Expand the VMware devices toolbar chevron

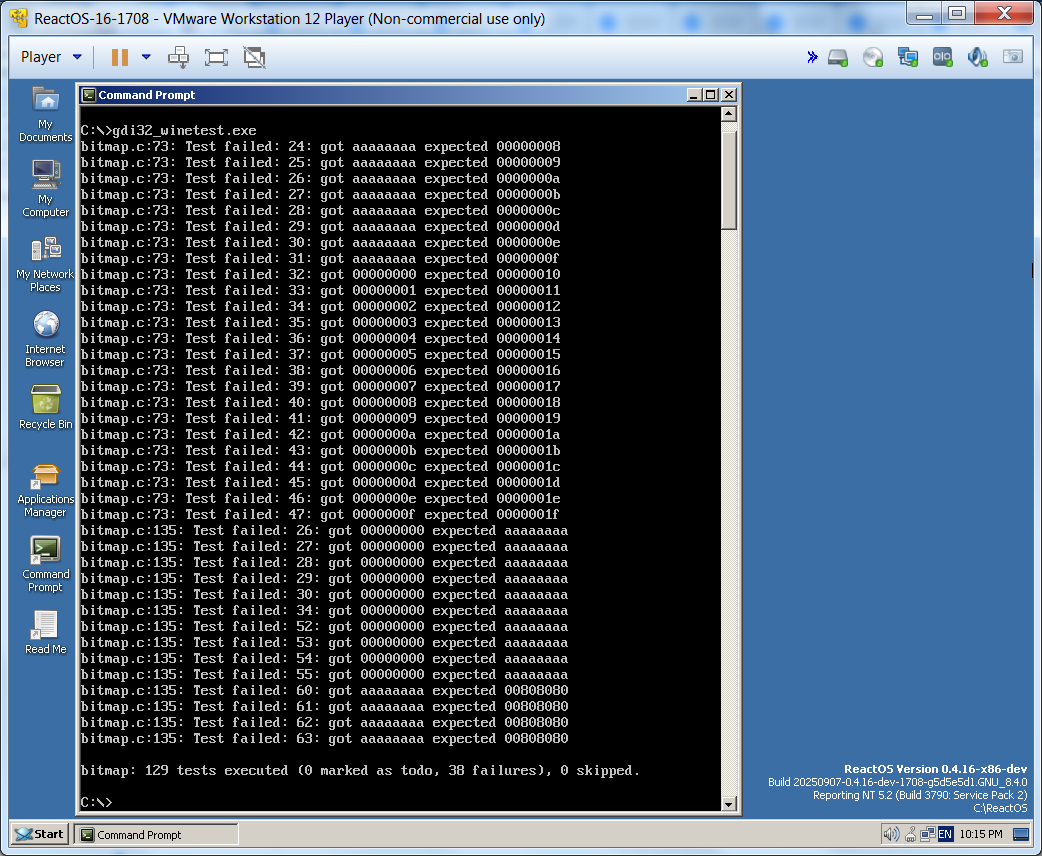click(812, 57)
